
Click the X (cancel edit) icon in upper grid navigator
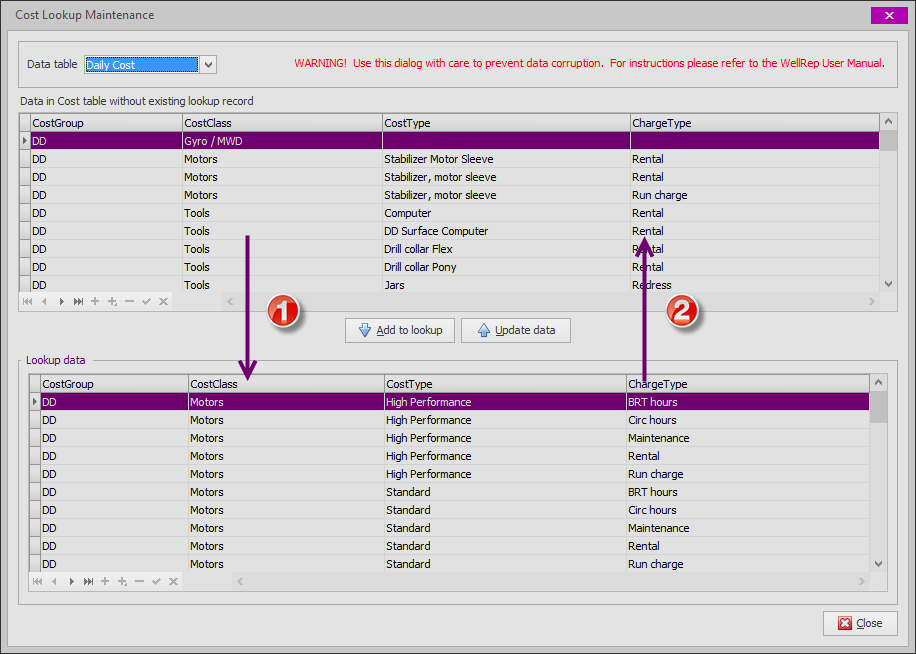(163, 301)
